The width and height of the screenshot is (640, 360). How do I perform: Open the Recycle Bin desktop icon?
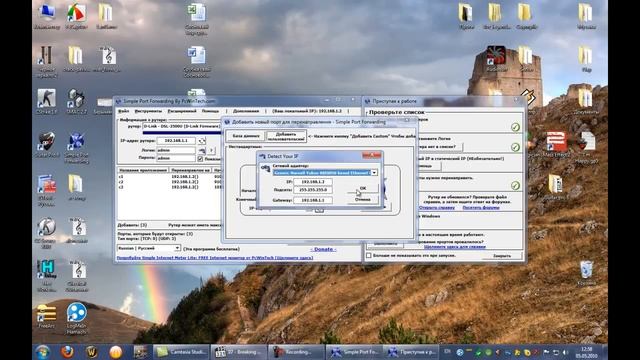(x=587, y=273)
